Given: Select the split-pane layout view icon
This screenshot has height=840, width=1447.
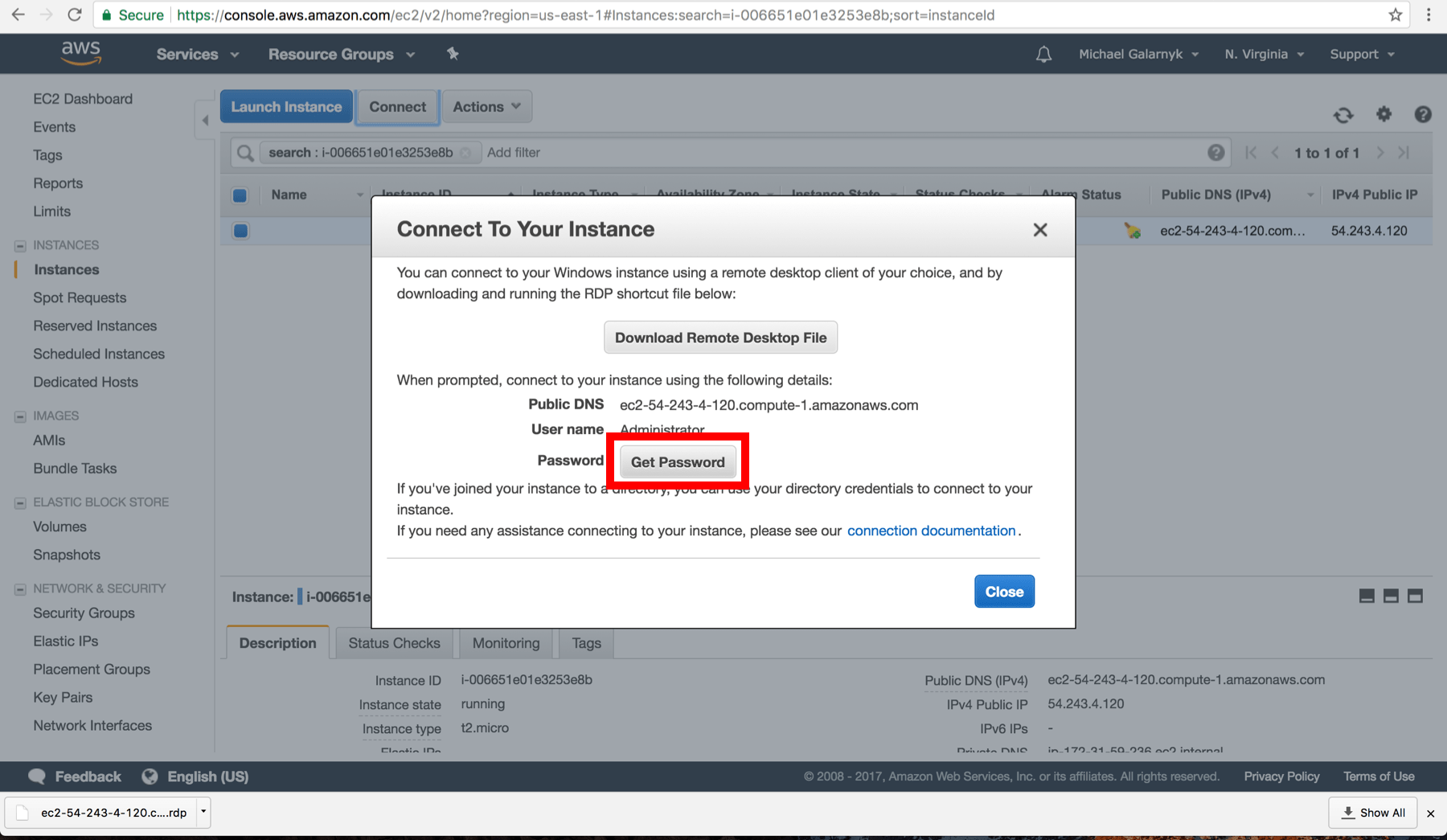Looking at the screenshot, I should click(x=1390, y=596).
